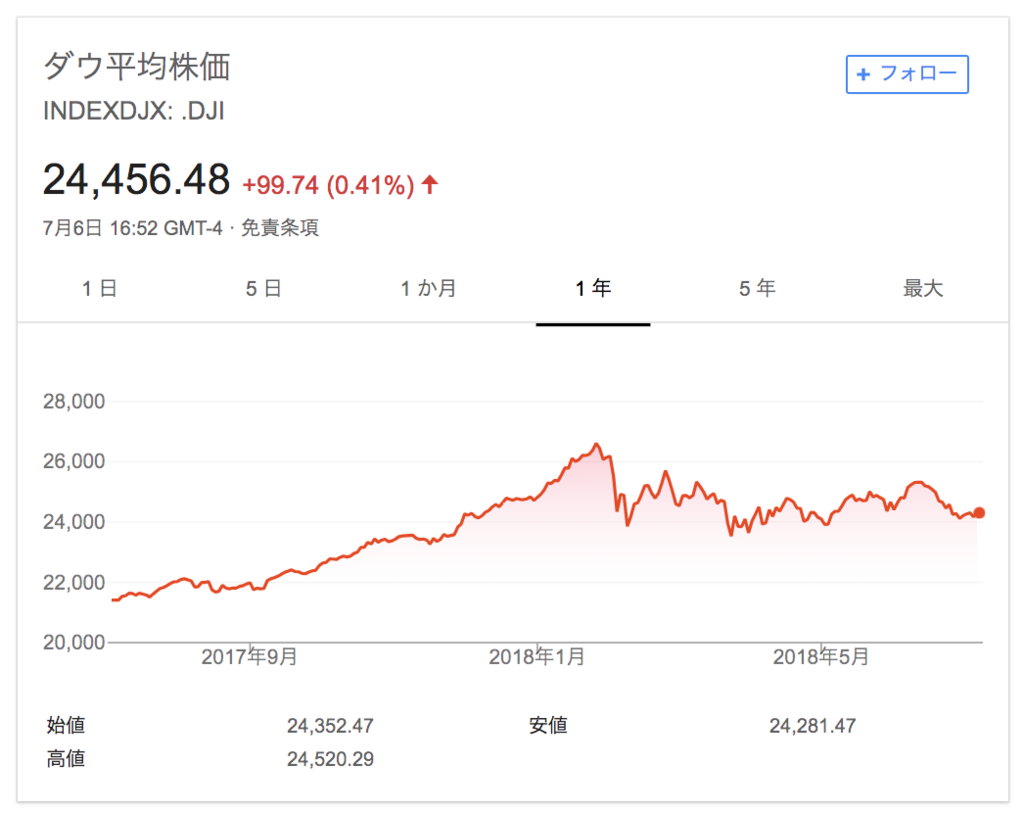The height and width of the screenshot is (813, 1024).
Task: Click the red dot at chart line end
Action: [978, 513]
